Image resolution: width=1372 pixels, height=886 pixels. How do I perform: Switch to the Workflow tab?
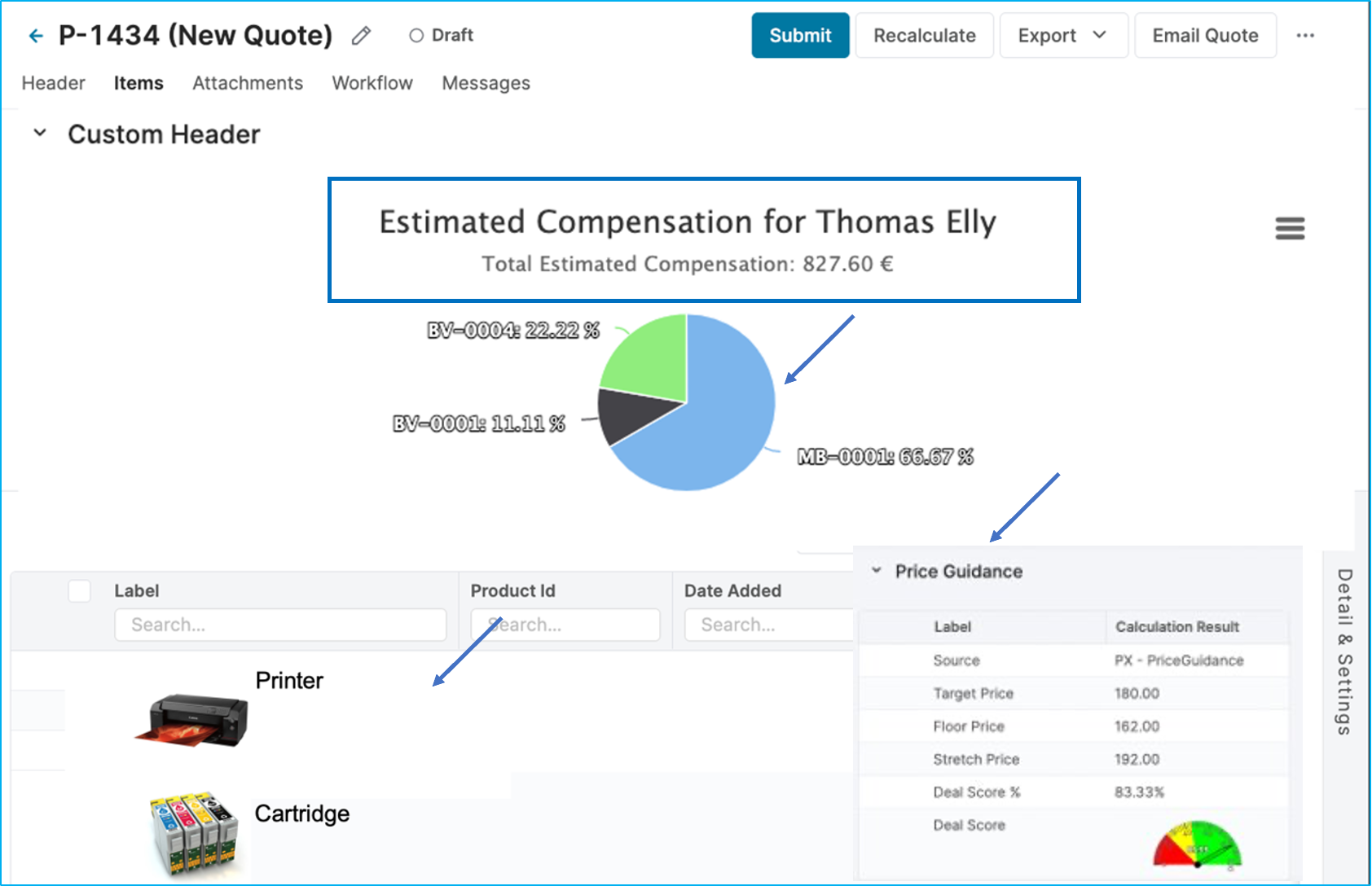click(x=372, y=83)
